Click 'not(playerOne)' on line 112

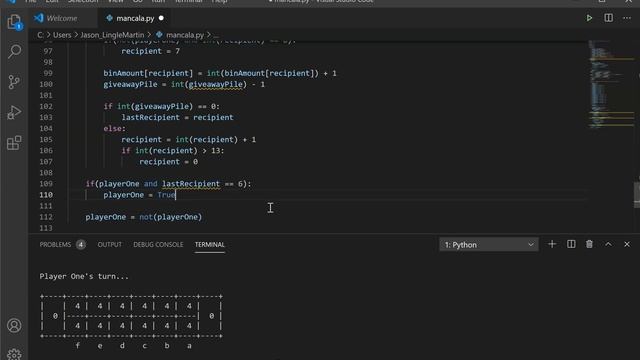pyautogui.click(x=171, y=217)
